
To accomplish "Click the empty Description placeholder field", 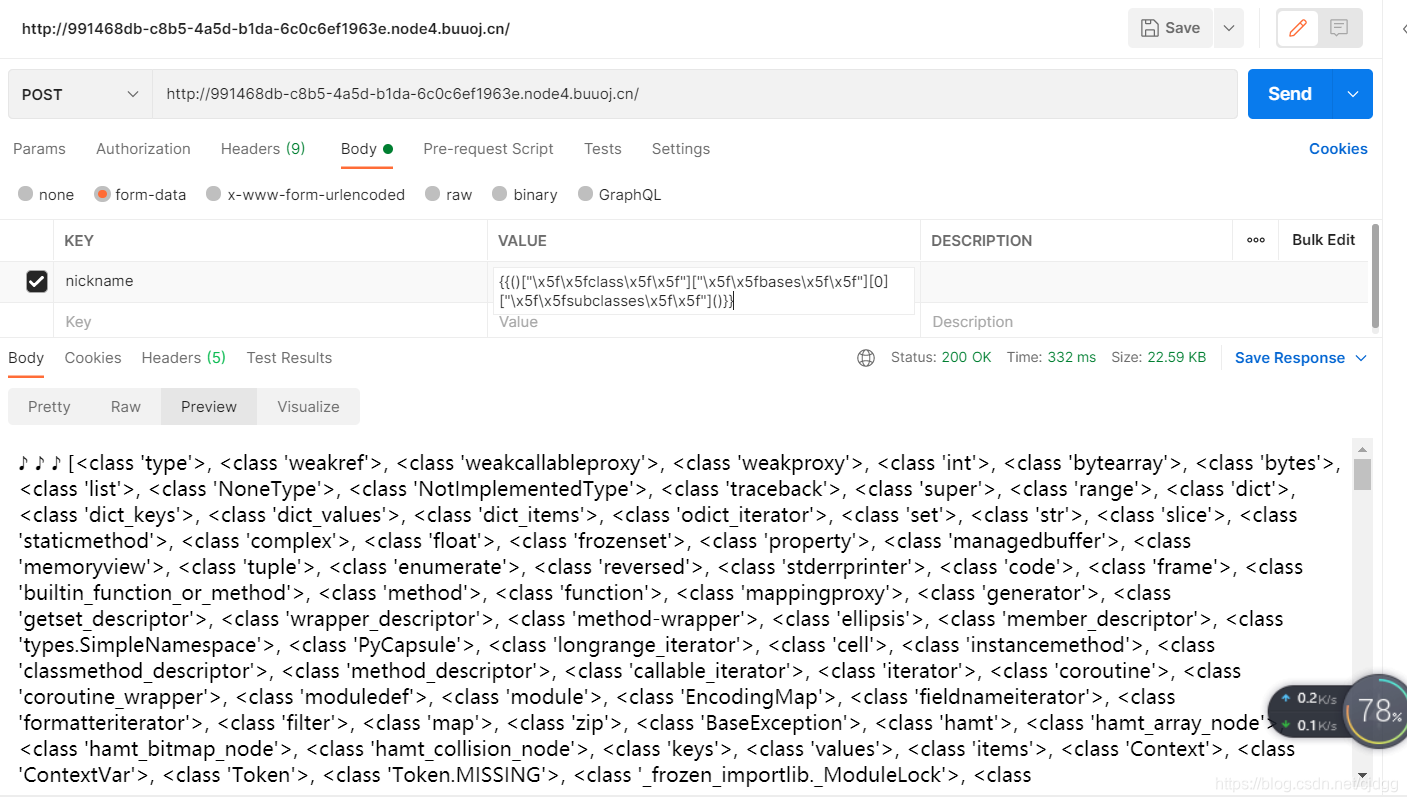I will 1076,322.
